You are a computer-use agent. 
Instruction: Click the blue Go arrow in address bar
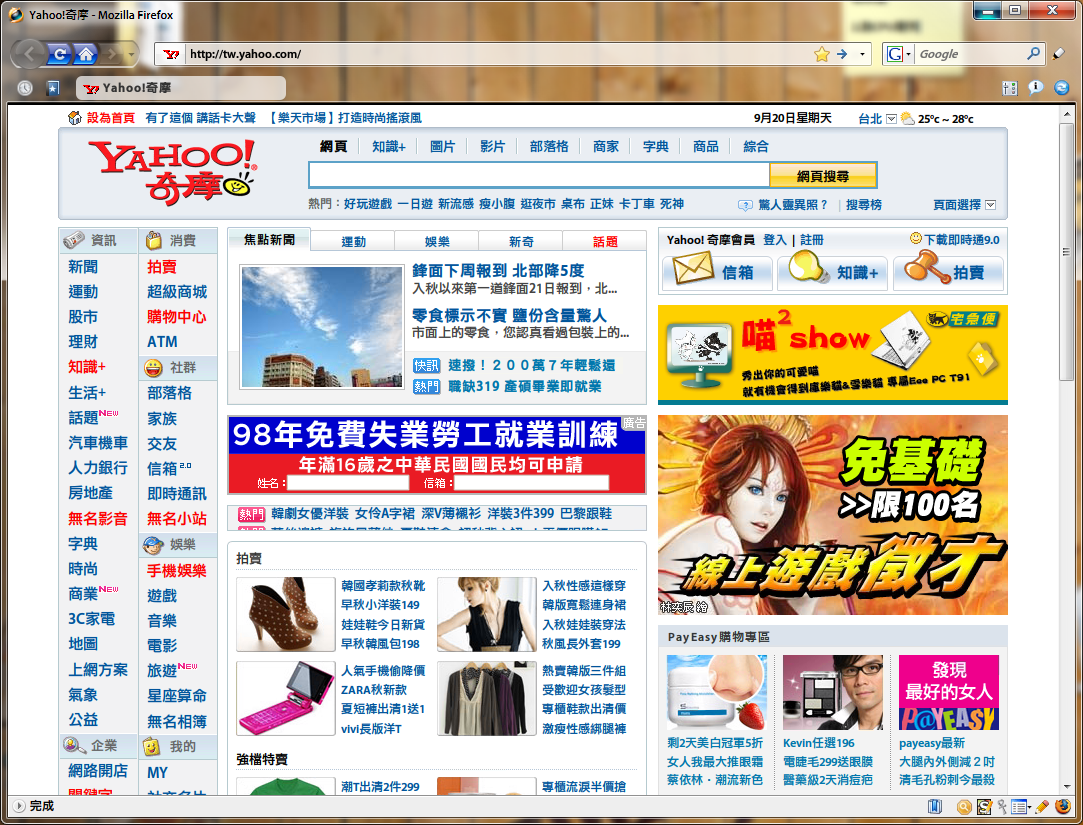click(842, 54)
